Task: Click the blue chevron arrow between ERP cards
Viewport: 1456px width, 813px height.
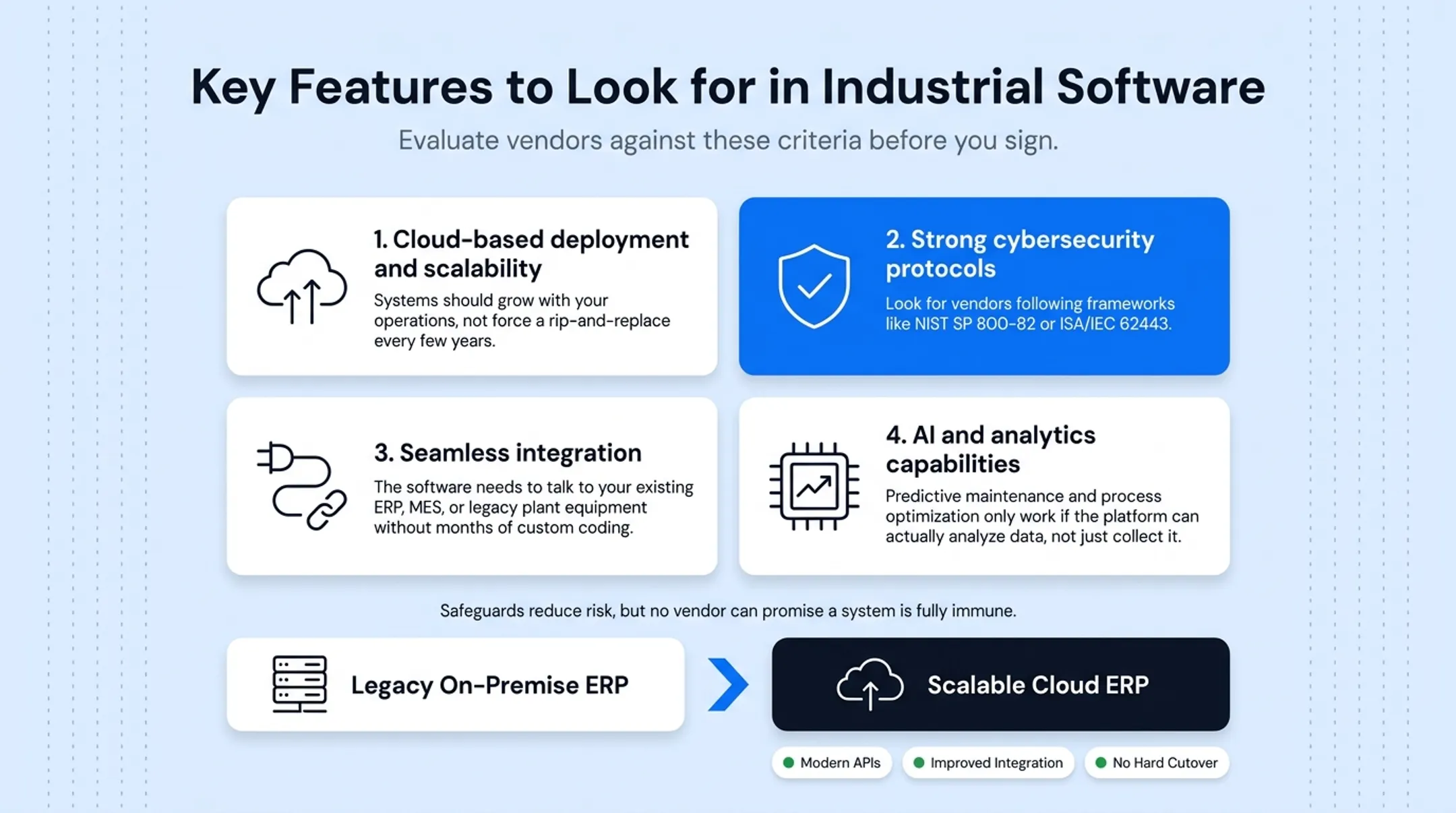Action: [728, 684]
